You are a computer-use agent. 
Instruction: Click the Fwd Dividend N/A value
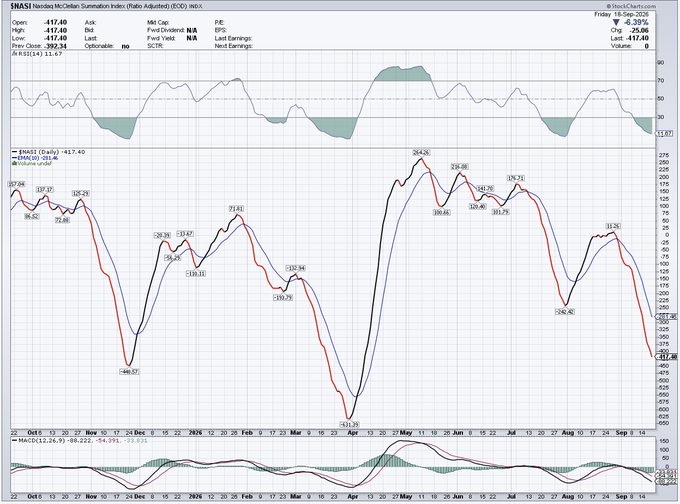tap(192, 30)
